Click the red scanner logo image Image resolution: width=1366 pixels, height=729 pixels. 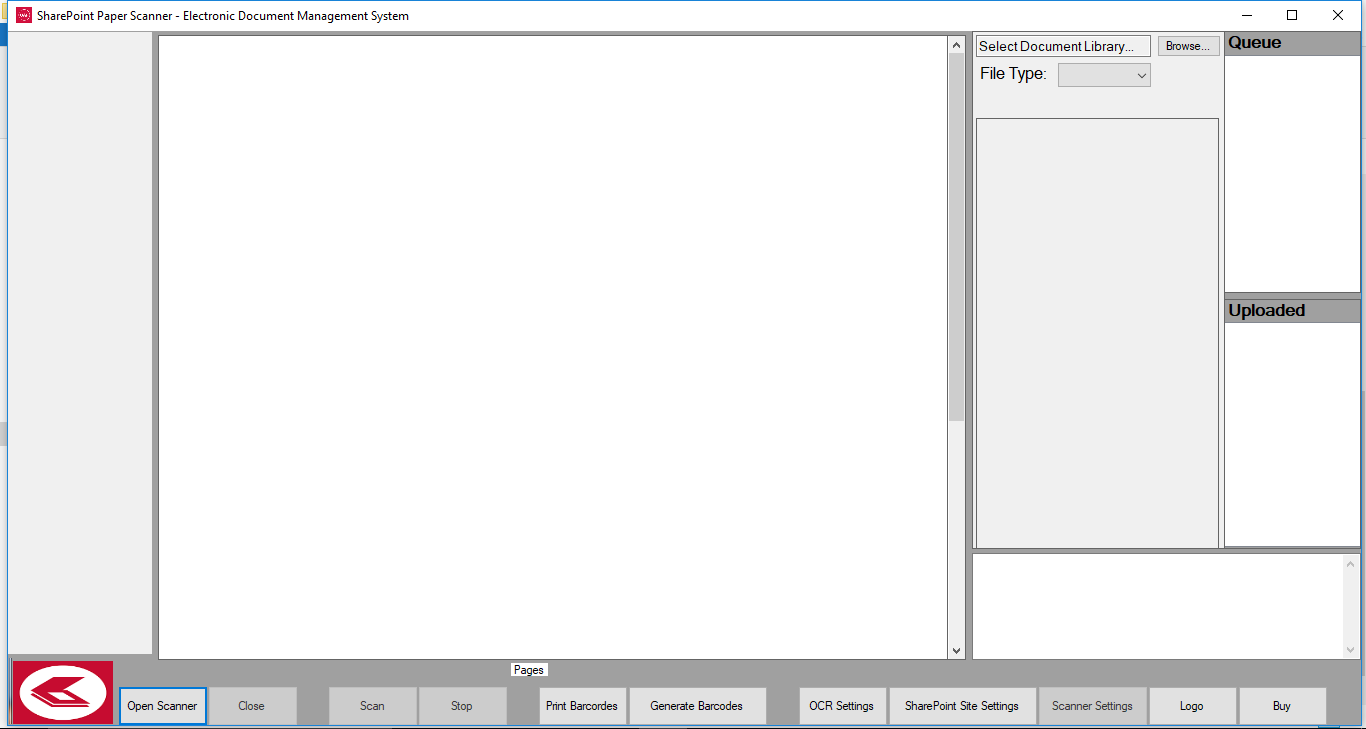click(x=63, y=692)
